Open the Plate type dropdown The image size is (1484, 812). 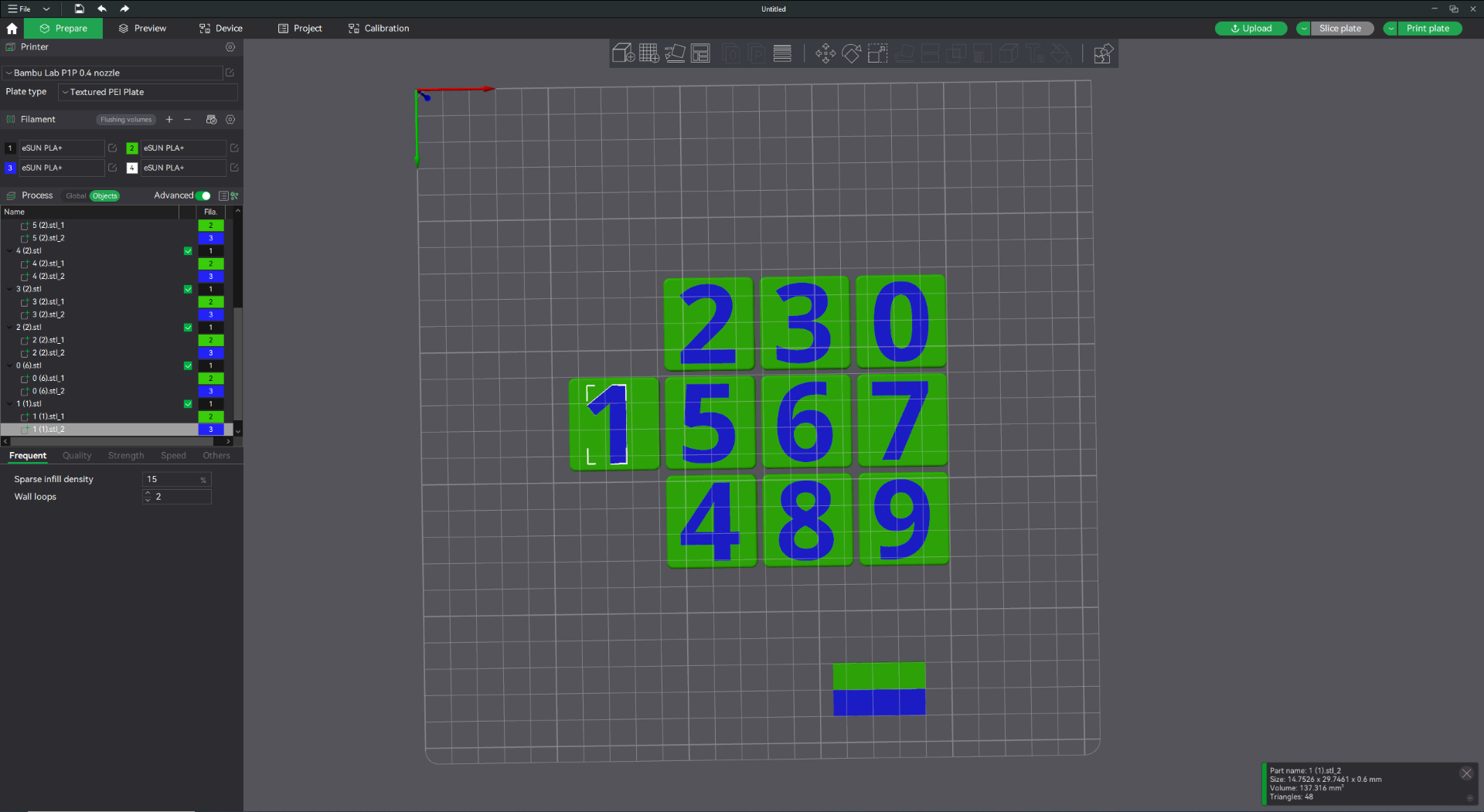(x=148, y=92)
